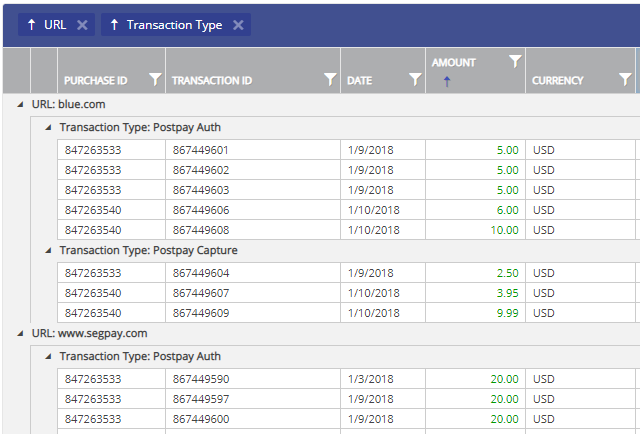Viewport: 640px width, 434px height.
Task: Collapse the URL: blue.com group
Action: point(21,103)
